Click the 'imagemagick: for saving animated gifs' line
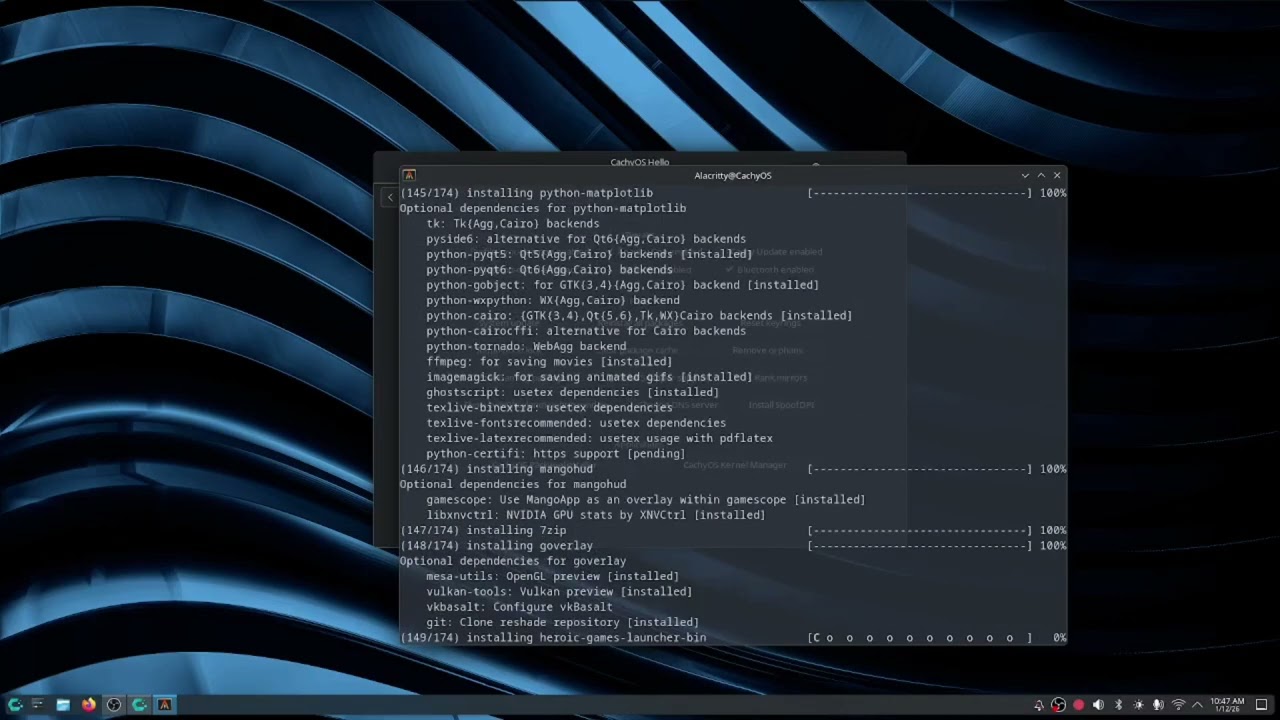This screenshot has width=1280, height=720. [589, 377]
